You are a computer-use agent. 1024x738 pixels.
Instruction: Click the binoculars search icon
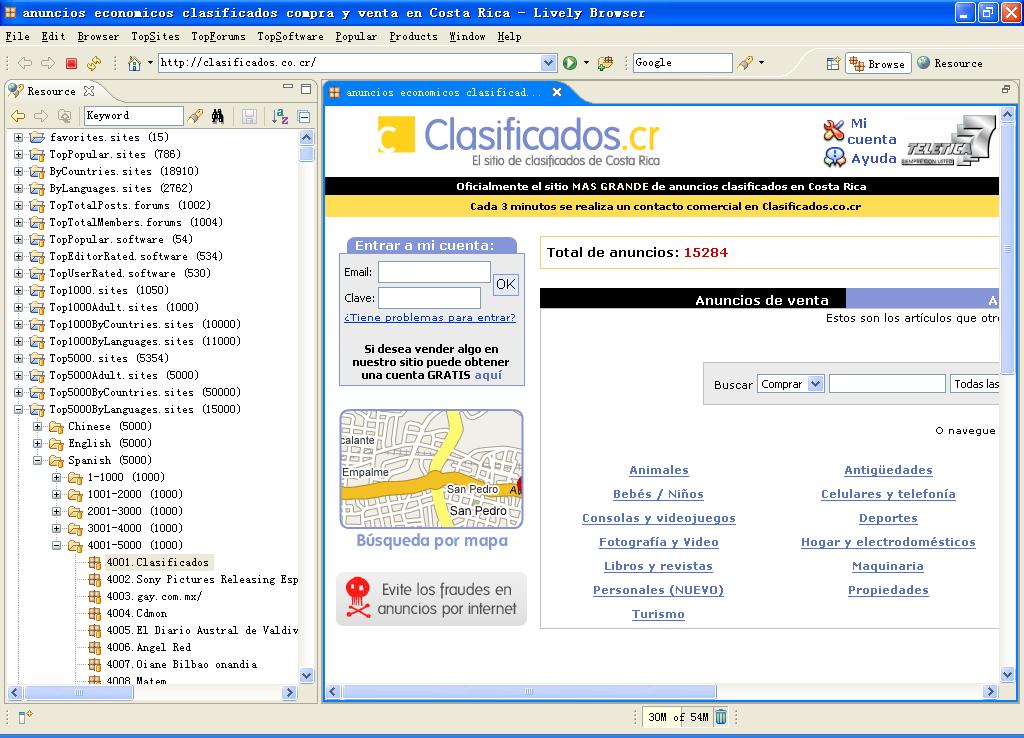pos(217,116)
